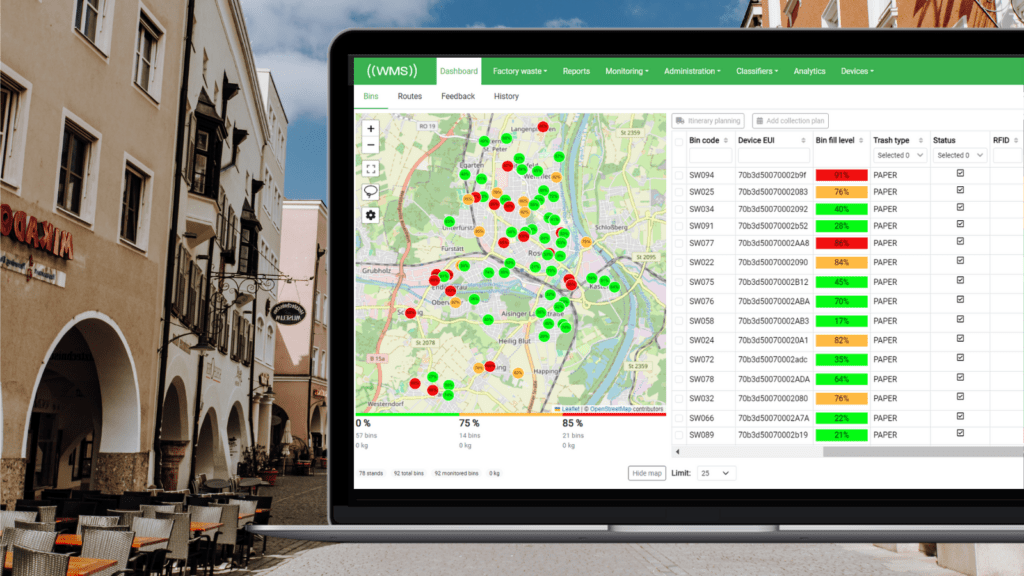Open the Factory waste menu
The height and width of the screenshot is (576, 1024).
tap(521, 71)
